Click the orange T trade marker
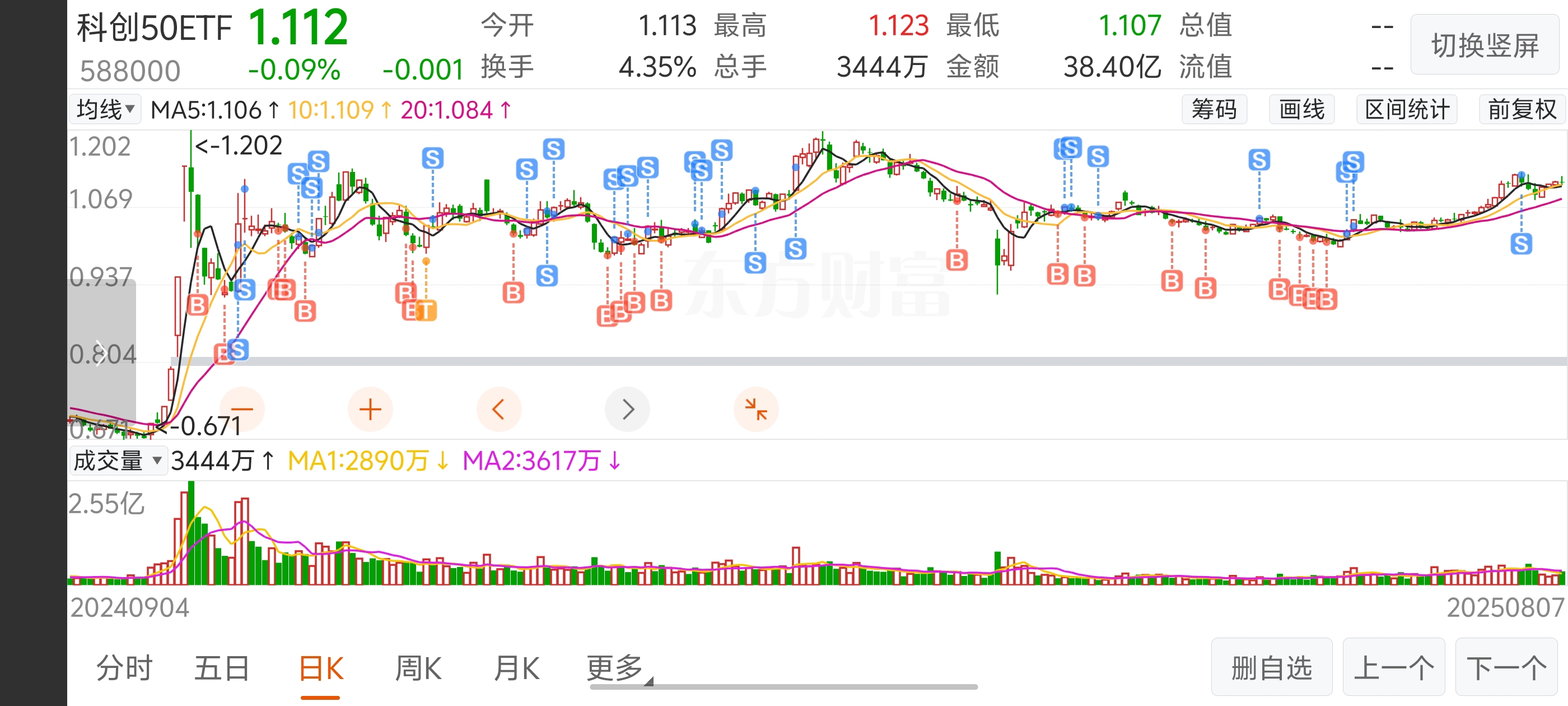The image size is (1568, 706). (x=426, y=310)
